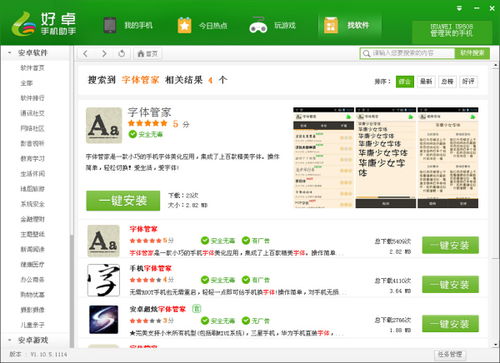Click the sidebar vertical scrollbar thumb
The width and height of the screenshot is (500, 363).
[72, 290]
